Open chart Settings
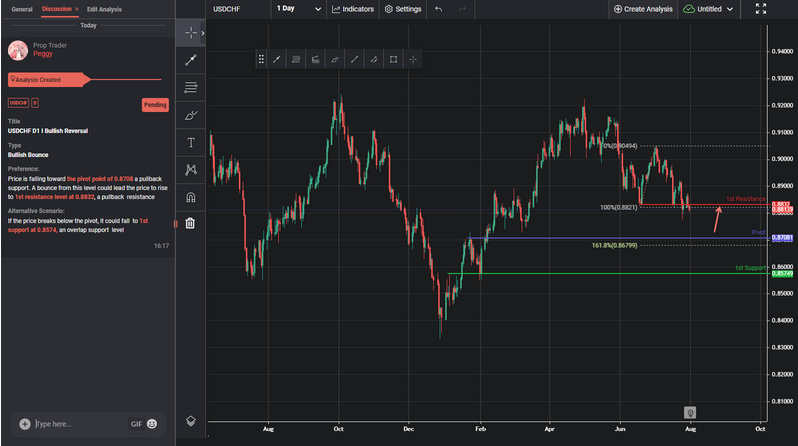The image size is (798, 446). click(x=403, y=9)
